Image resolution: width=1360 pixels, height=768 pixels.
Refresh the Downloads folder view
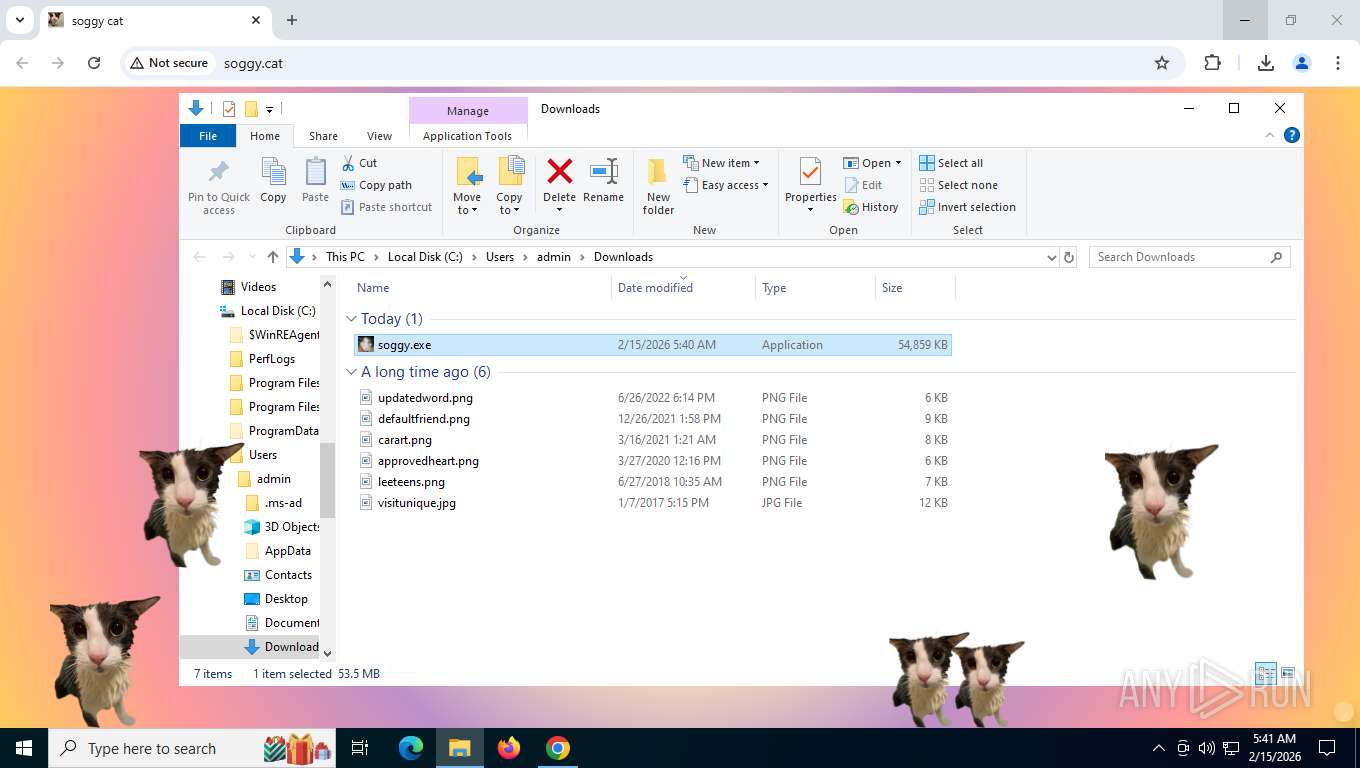pyautogui.click(x=1069, y=257)
